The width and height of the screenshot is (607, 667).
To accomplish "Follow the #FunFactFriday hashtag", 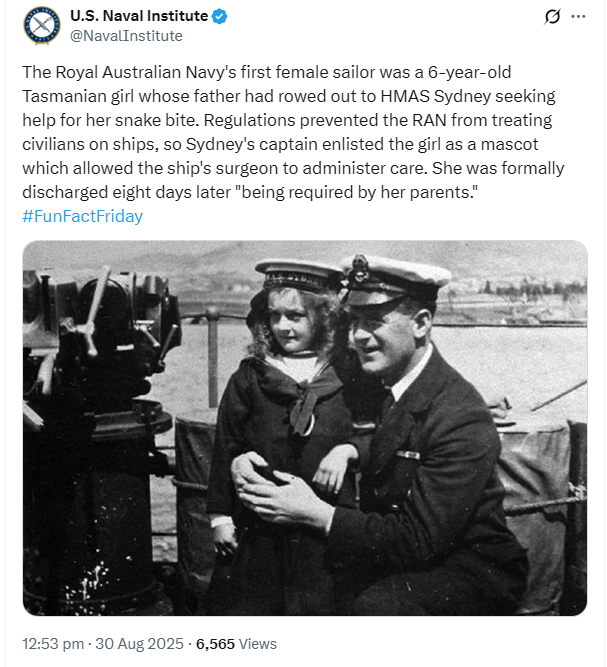I will coord(83,216).
